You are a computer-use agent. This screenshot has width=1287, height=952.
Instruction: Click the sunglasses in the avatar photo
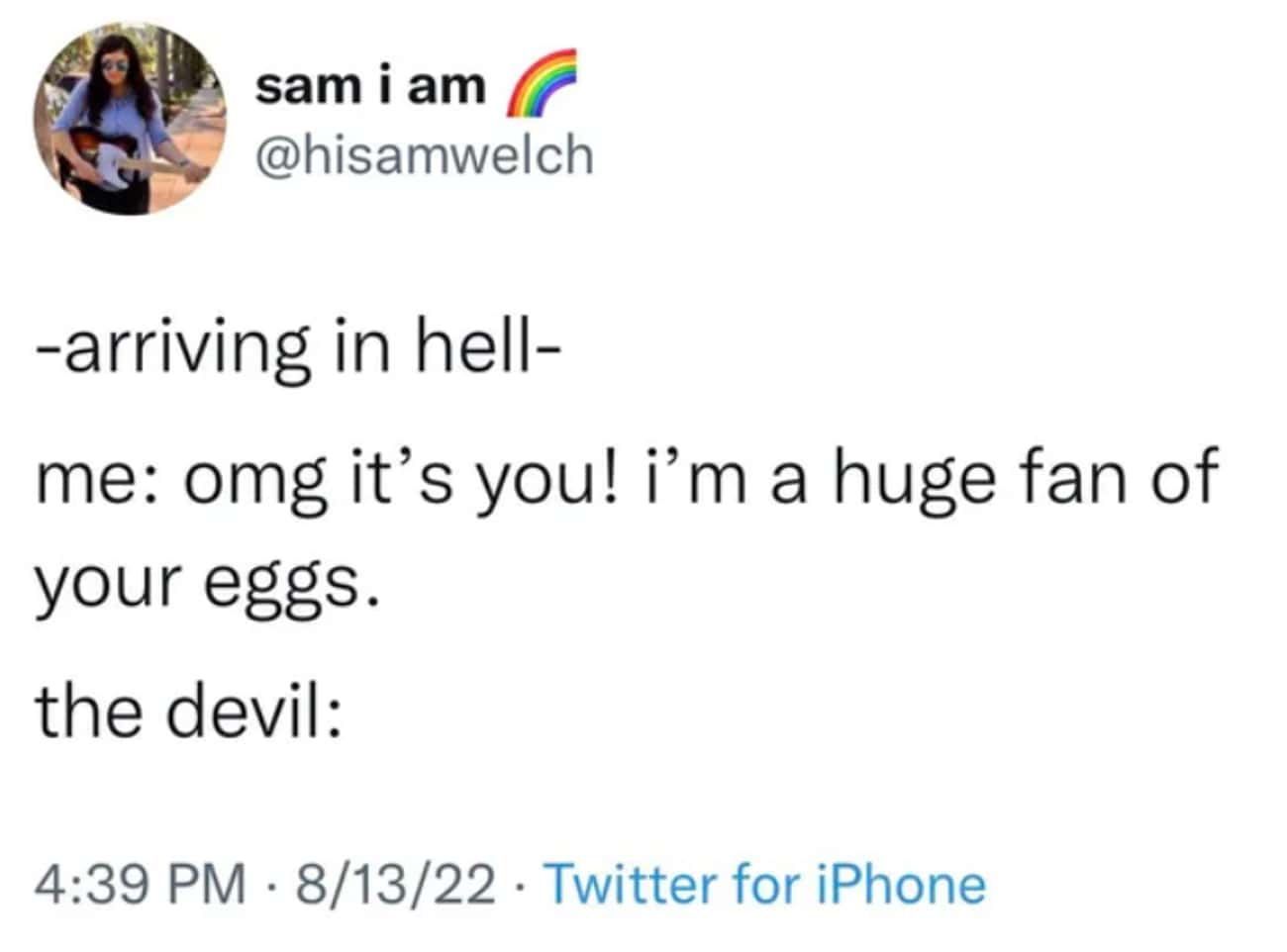[114, 64]
